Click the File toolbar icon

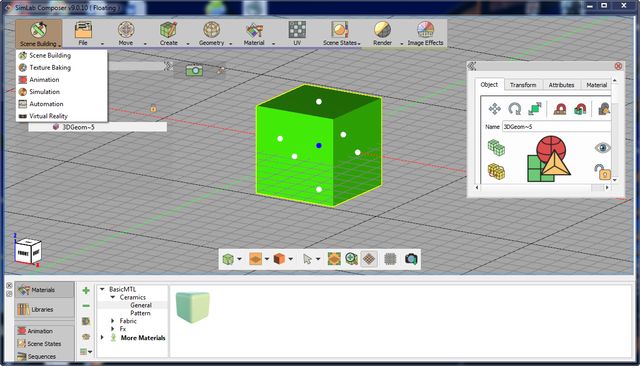83,30
